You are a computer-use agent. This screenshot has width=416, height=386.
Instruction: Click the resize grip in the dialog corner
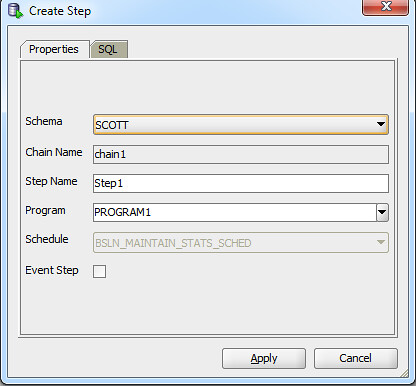404,374
